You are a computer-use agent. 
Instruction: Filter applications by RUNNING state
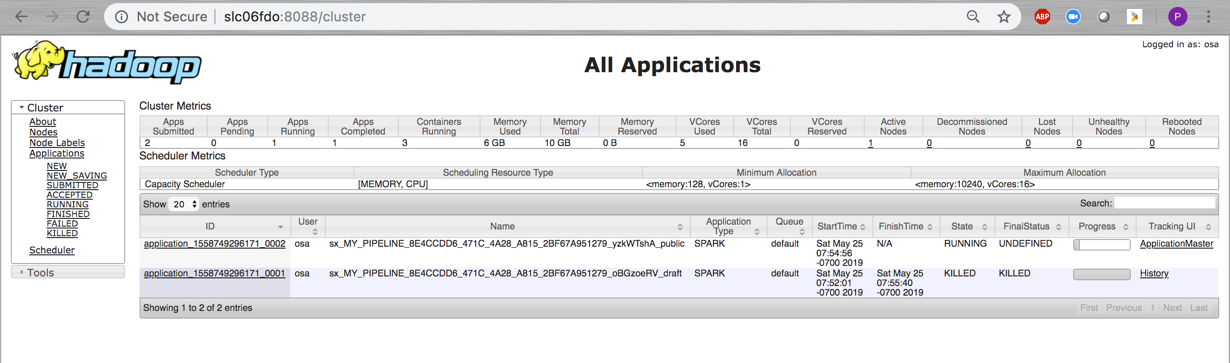pyautogui.click(x=68, y=204)
